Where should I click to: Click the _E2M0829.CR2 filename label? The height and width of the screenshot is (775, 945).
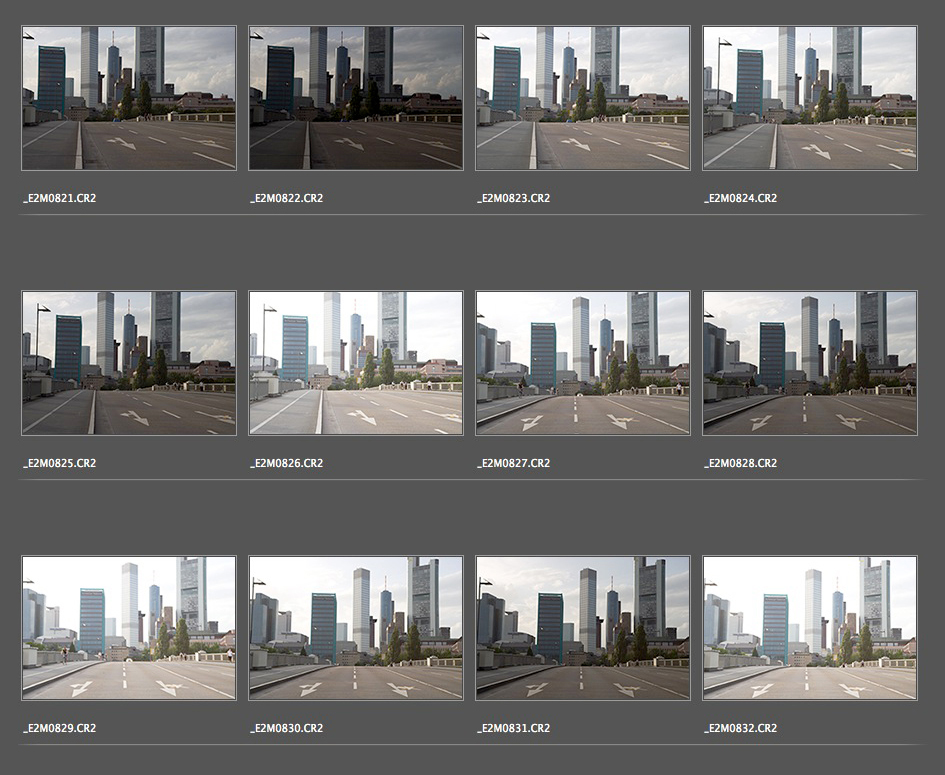pyautogui.click(x=59, y=728)
